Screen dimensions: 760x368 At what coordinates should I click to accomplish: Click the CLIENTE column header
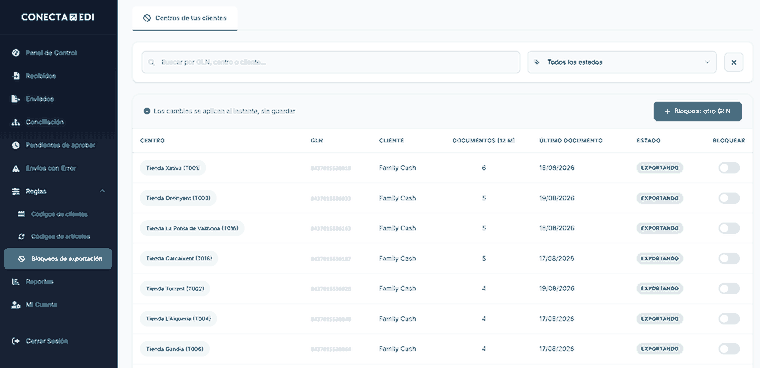pos(392,141)
